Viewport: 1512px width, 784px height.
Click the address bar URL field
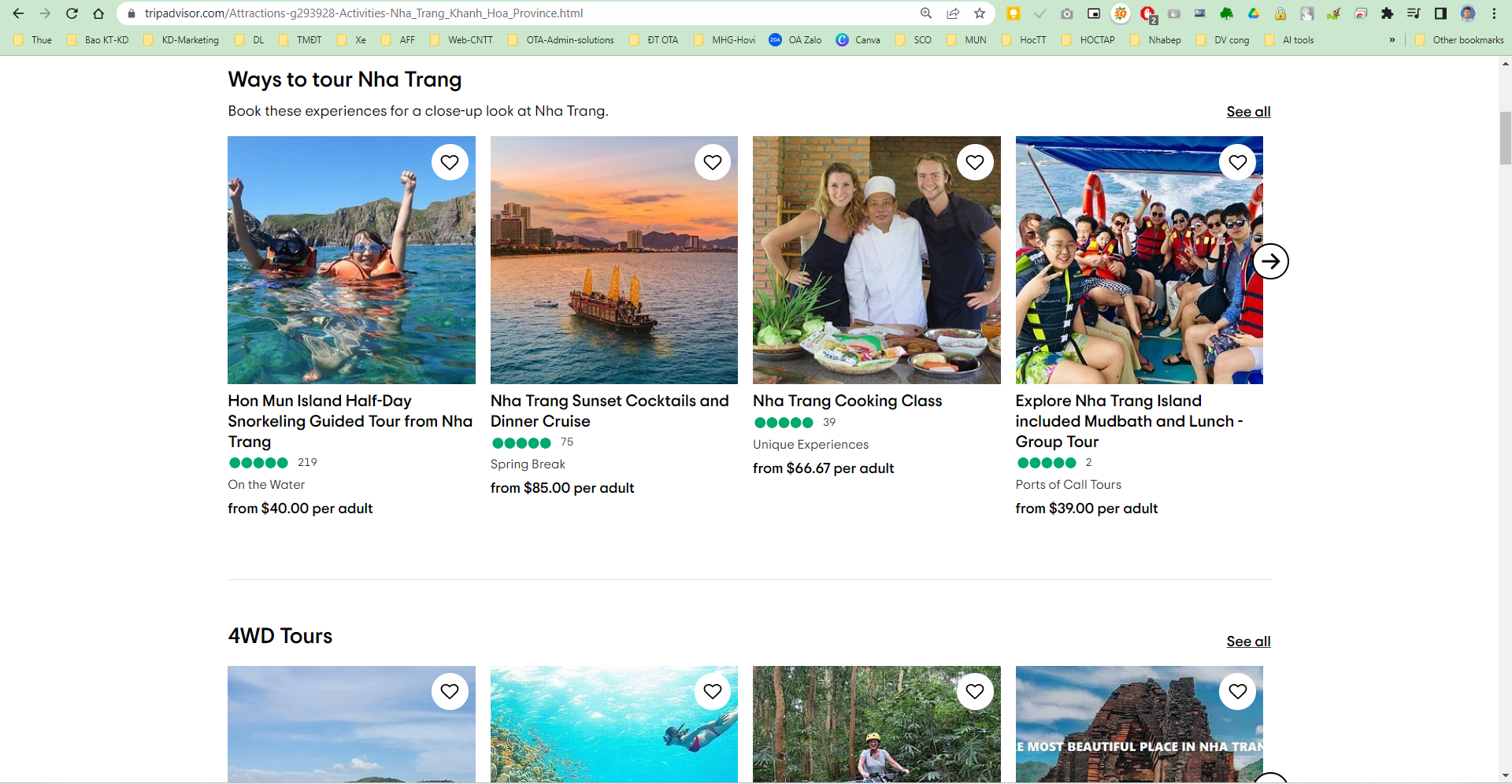(x=520, y=13)
